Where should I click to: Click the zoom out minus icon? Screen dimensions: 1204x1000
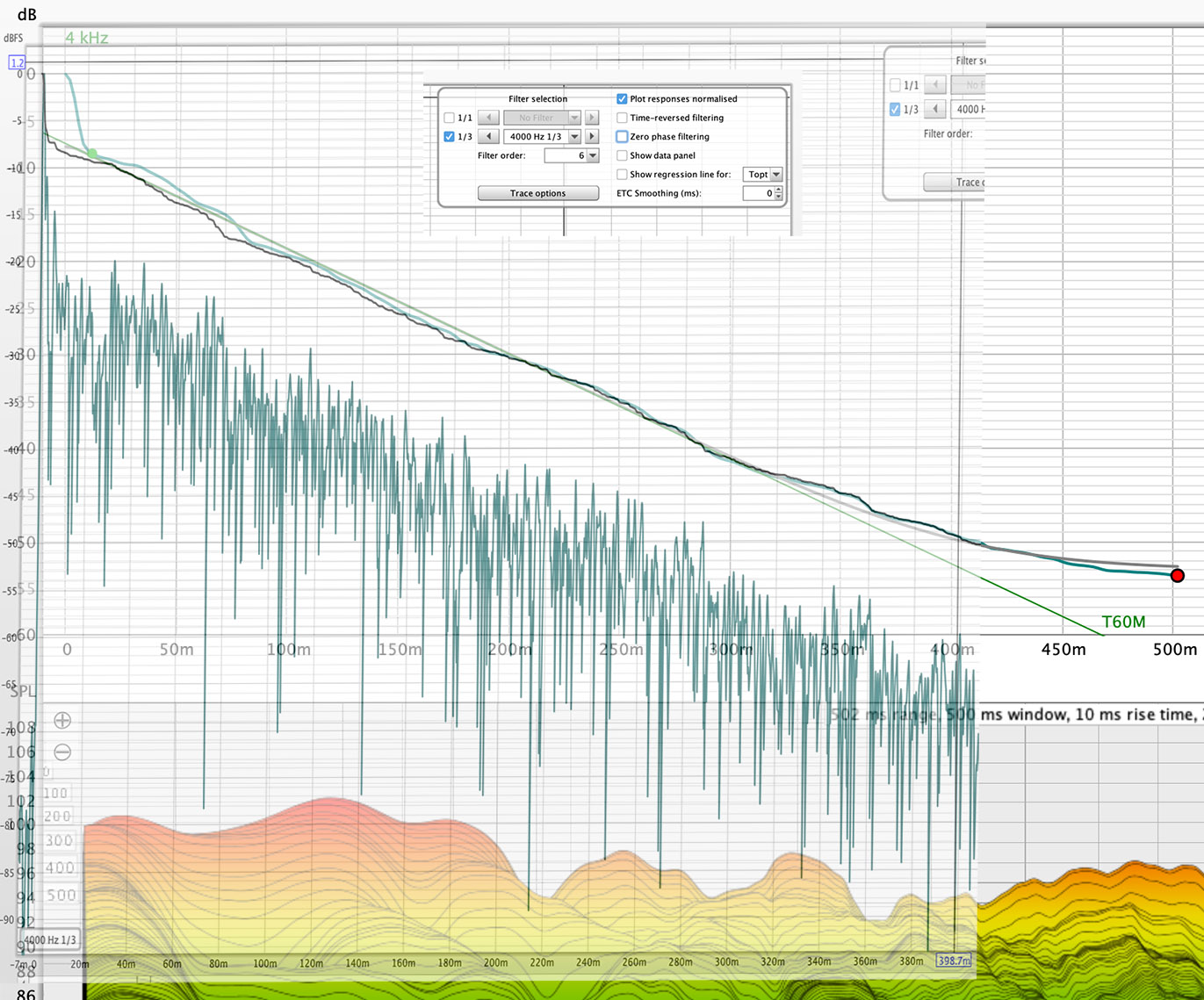point(62,752)
